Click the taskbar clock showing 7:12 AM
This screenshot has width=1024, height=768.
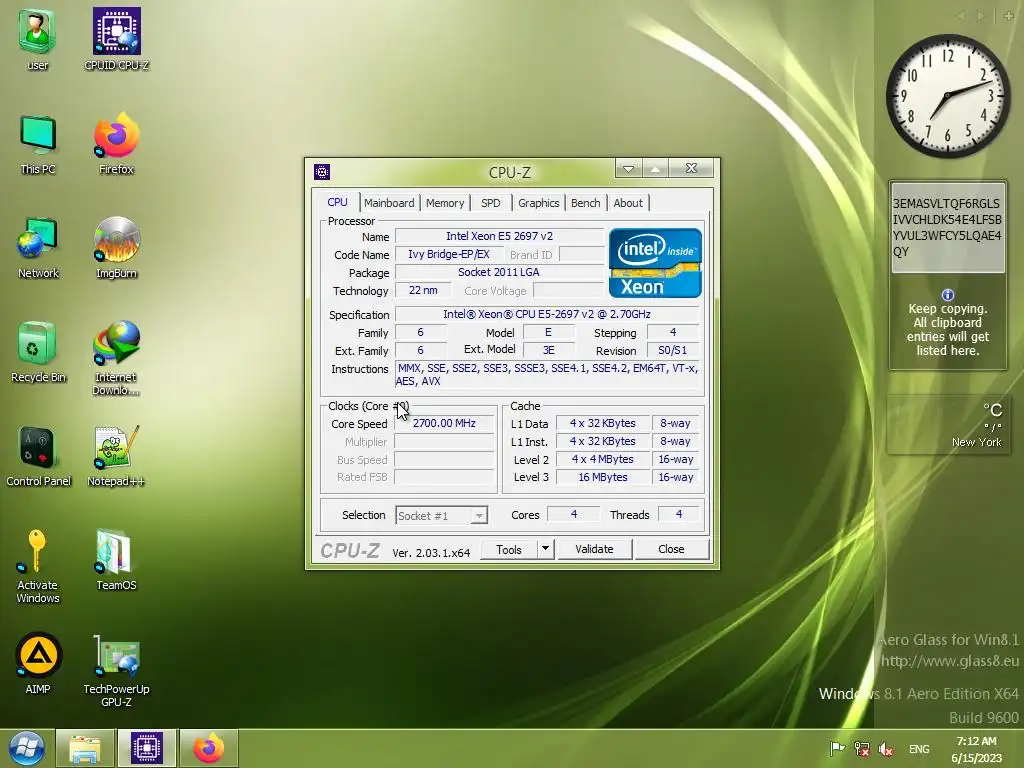(976, 749)
